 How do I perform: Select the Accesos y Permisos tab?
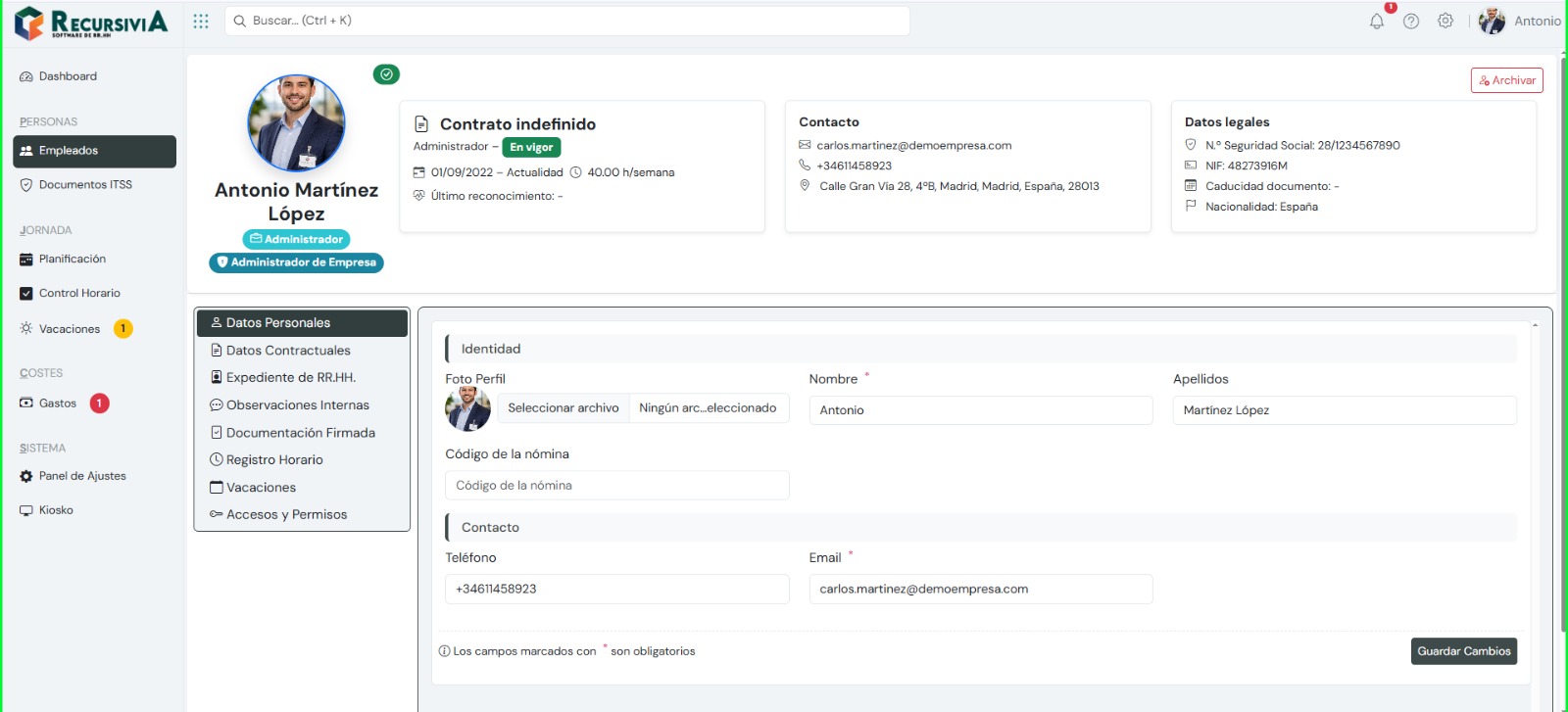[x=286, y=515]
